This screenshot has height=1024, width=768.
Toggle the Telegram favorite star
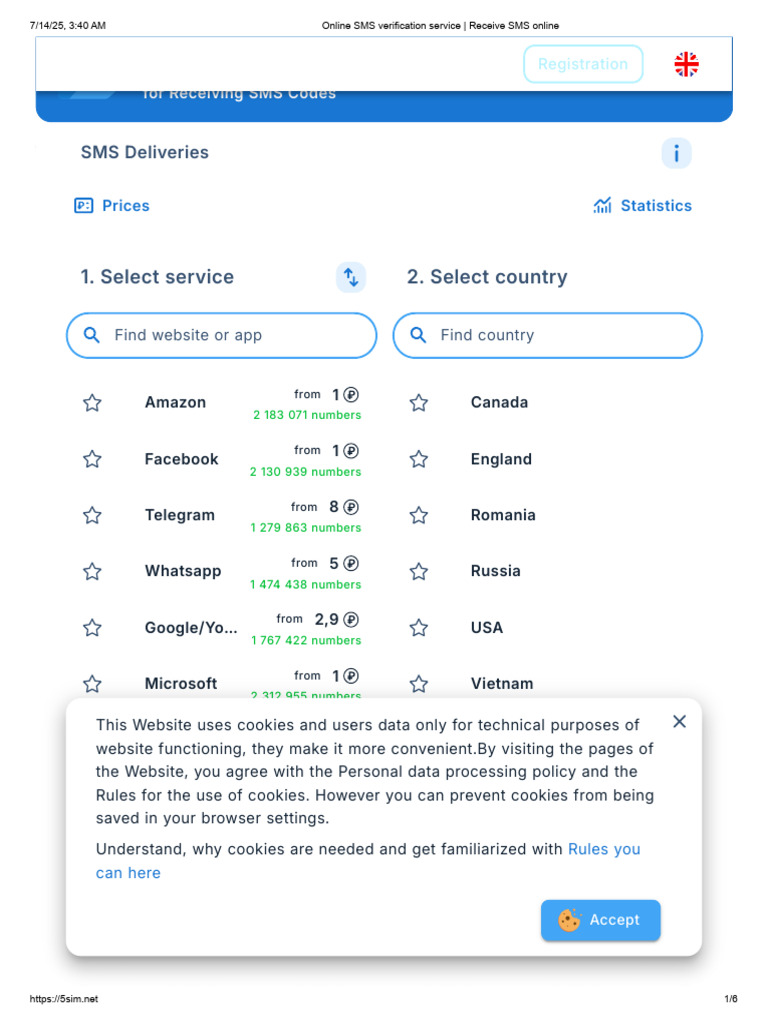tap(92, 516)
